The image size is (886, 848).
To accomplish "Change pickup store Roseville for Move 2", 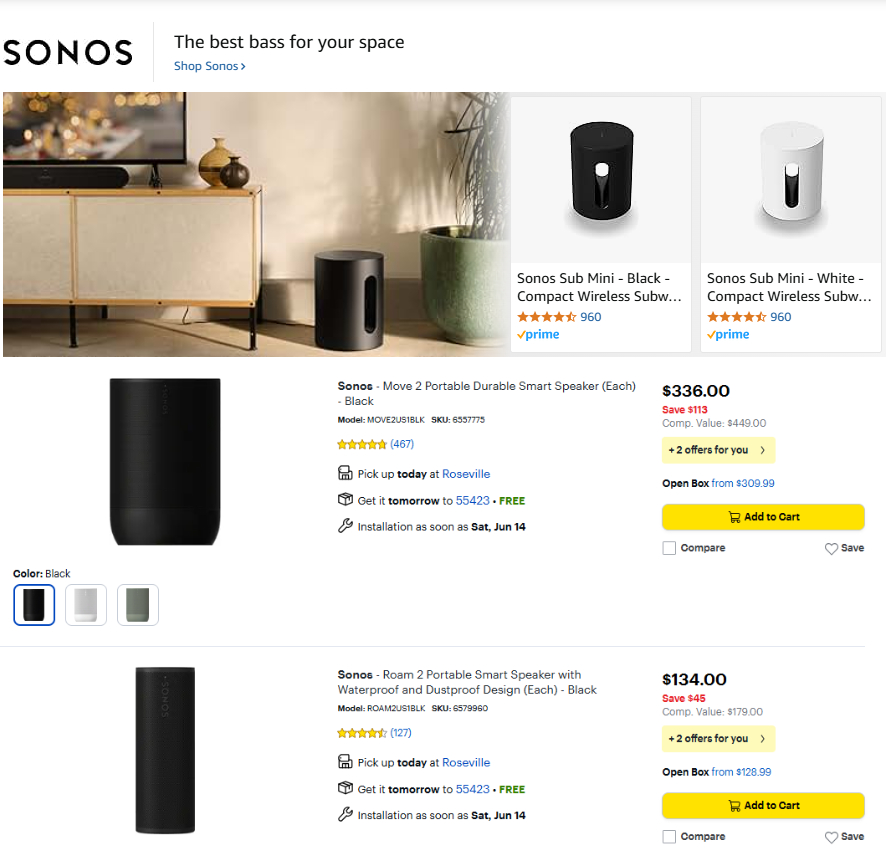I will point(466,474).
